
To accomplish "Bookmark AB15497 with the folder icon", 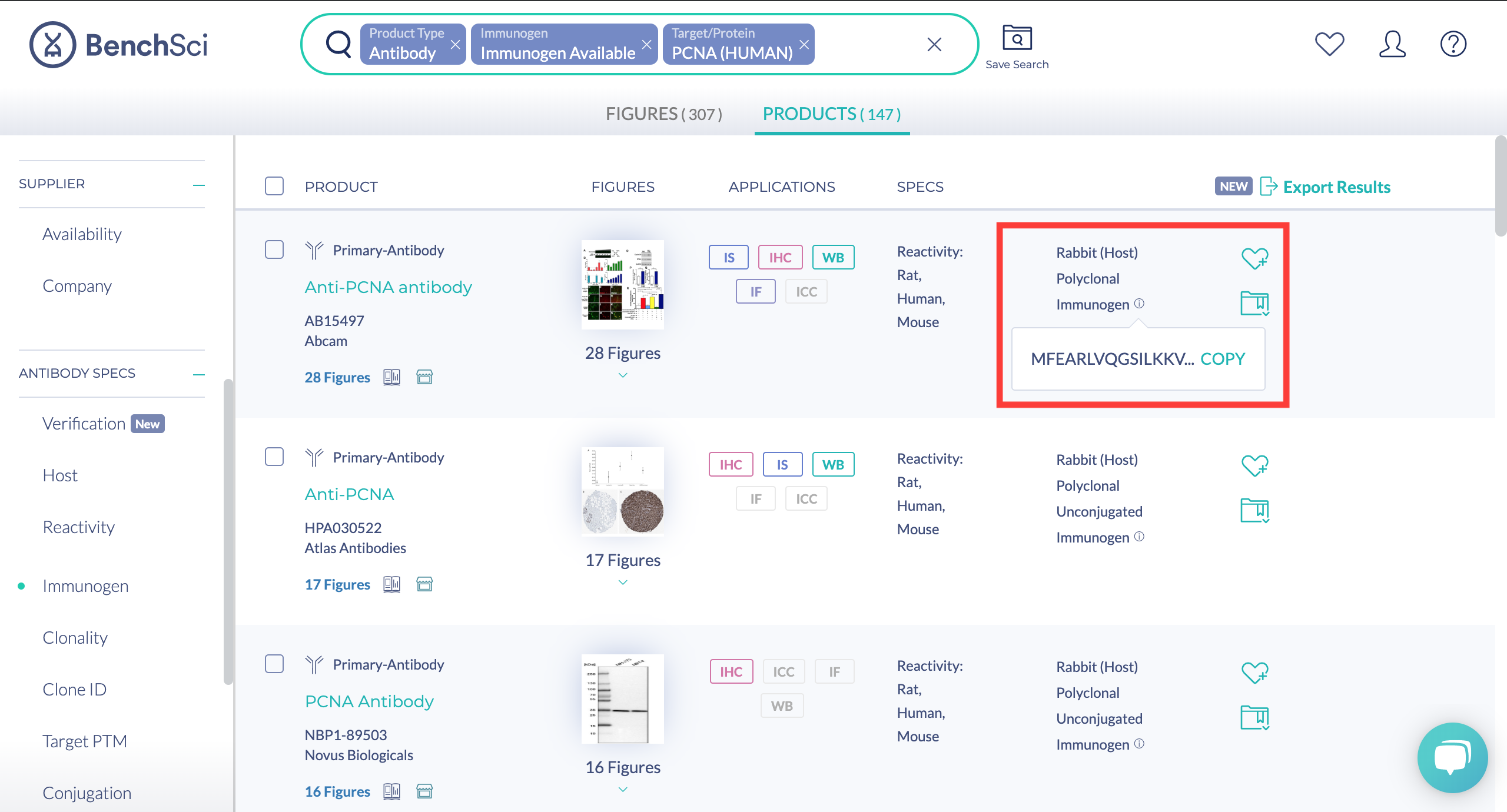I will tap(1254, 304).
